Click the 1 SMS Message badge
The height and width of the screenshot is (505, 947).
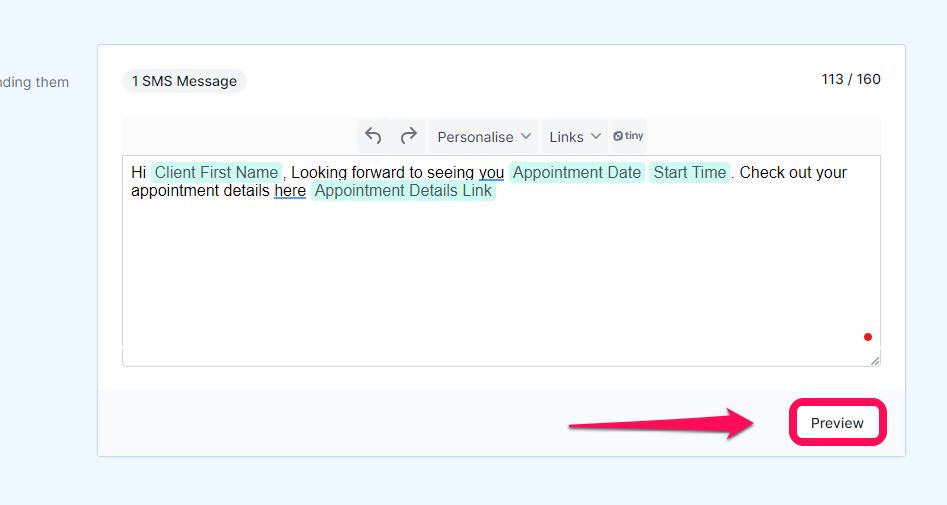184,81
